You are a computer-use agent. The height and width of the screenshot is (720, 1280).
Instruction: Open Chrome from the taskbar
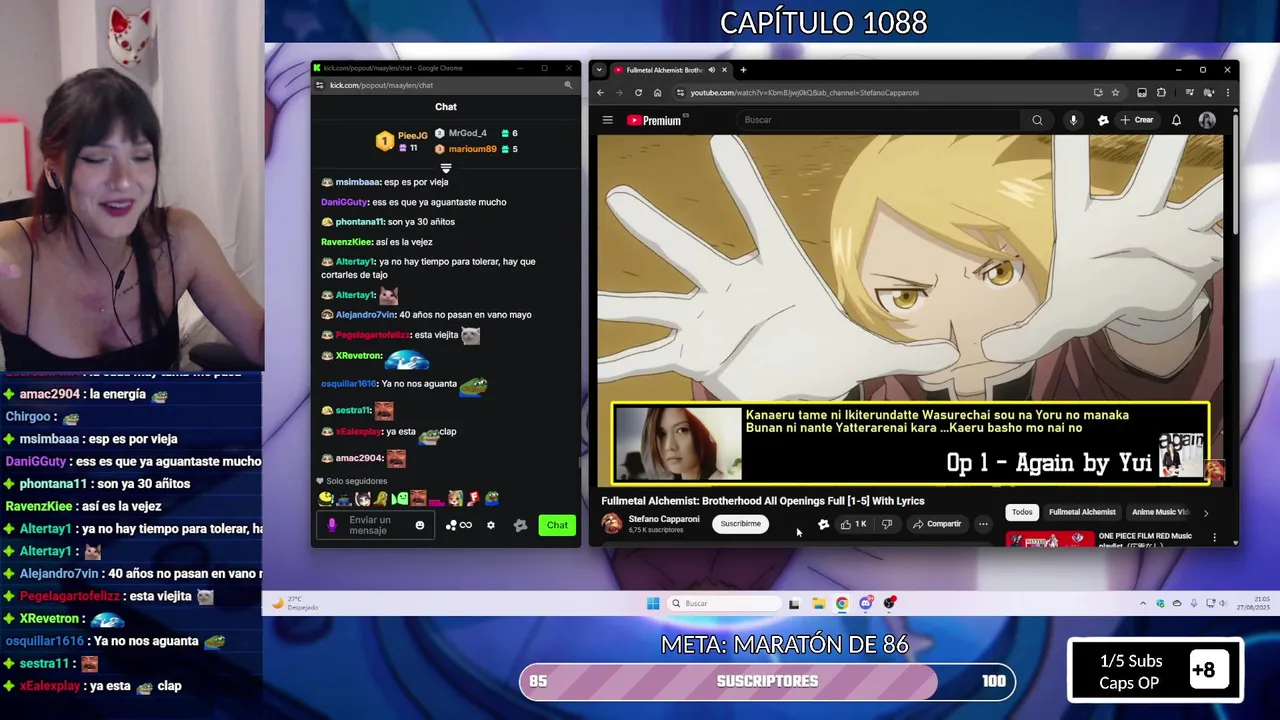[x=842, y=603]
